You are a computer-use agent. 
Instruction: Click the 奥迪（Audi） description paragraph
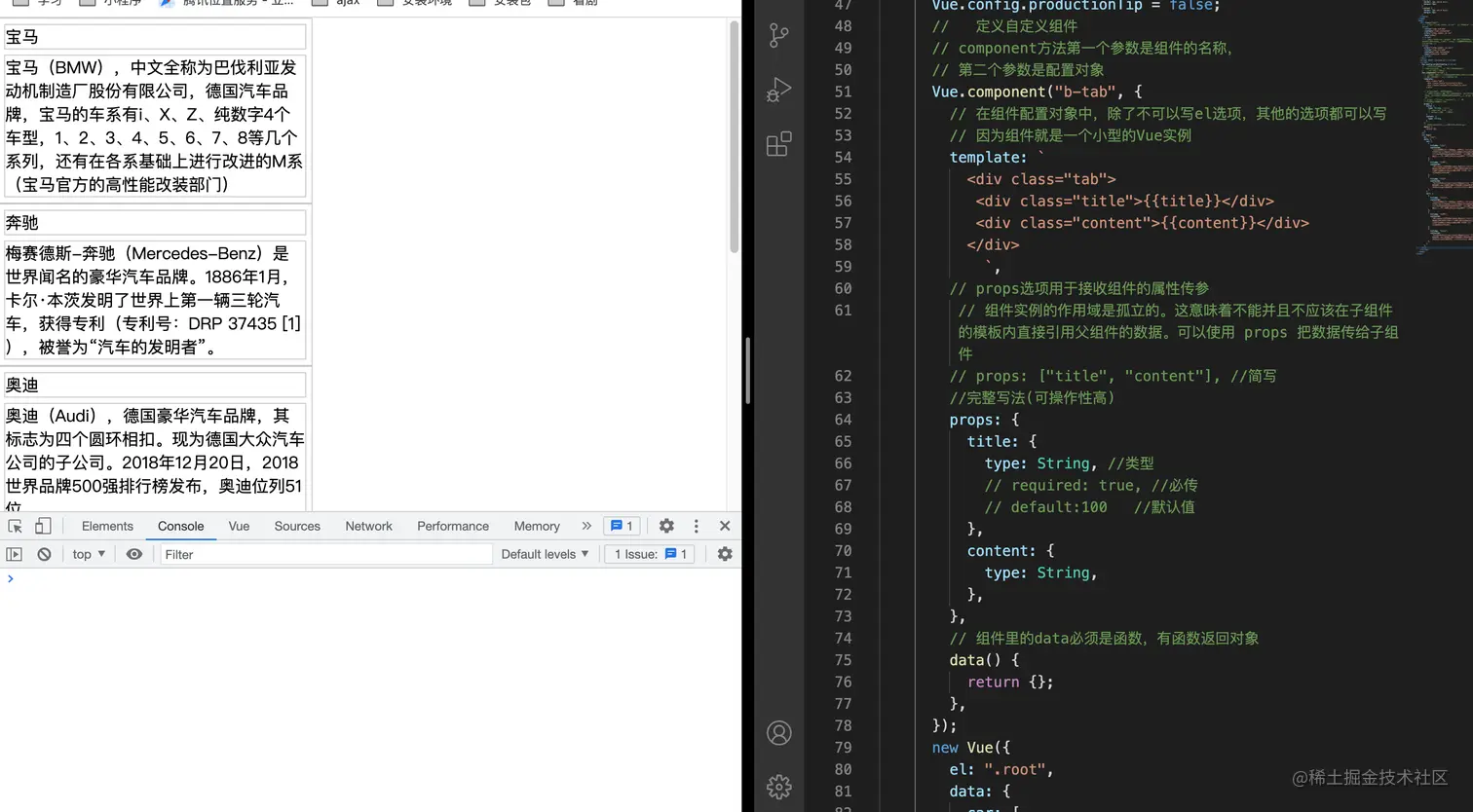pyautogui.click(x=155, y=458)
